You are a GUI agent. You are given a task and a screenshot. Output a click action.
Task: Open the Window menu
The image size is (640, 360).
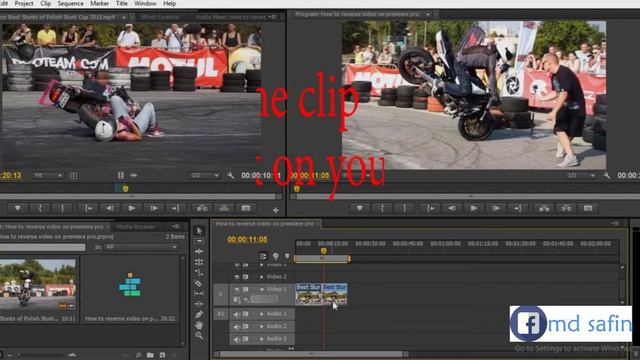click(145, 4)
